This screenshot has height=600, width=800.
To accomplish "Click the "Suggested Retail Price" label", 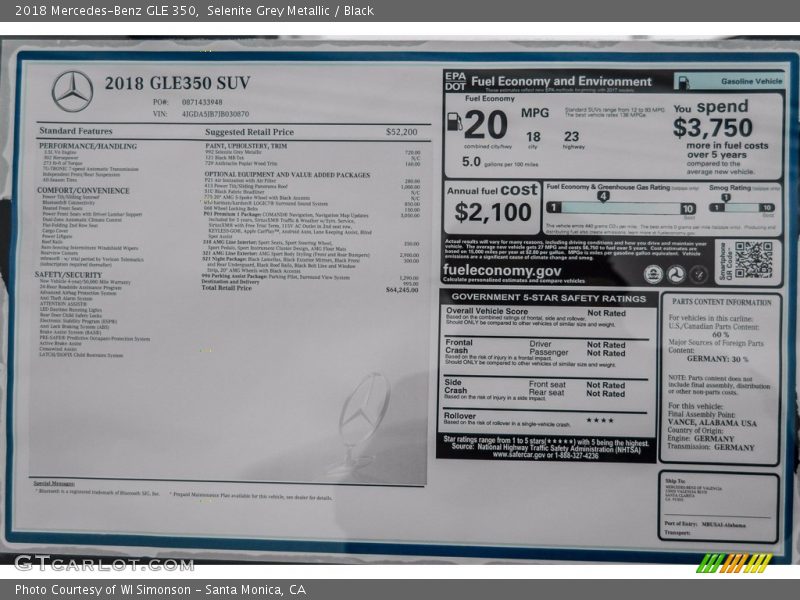I will (x=249, y=132).
